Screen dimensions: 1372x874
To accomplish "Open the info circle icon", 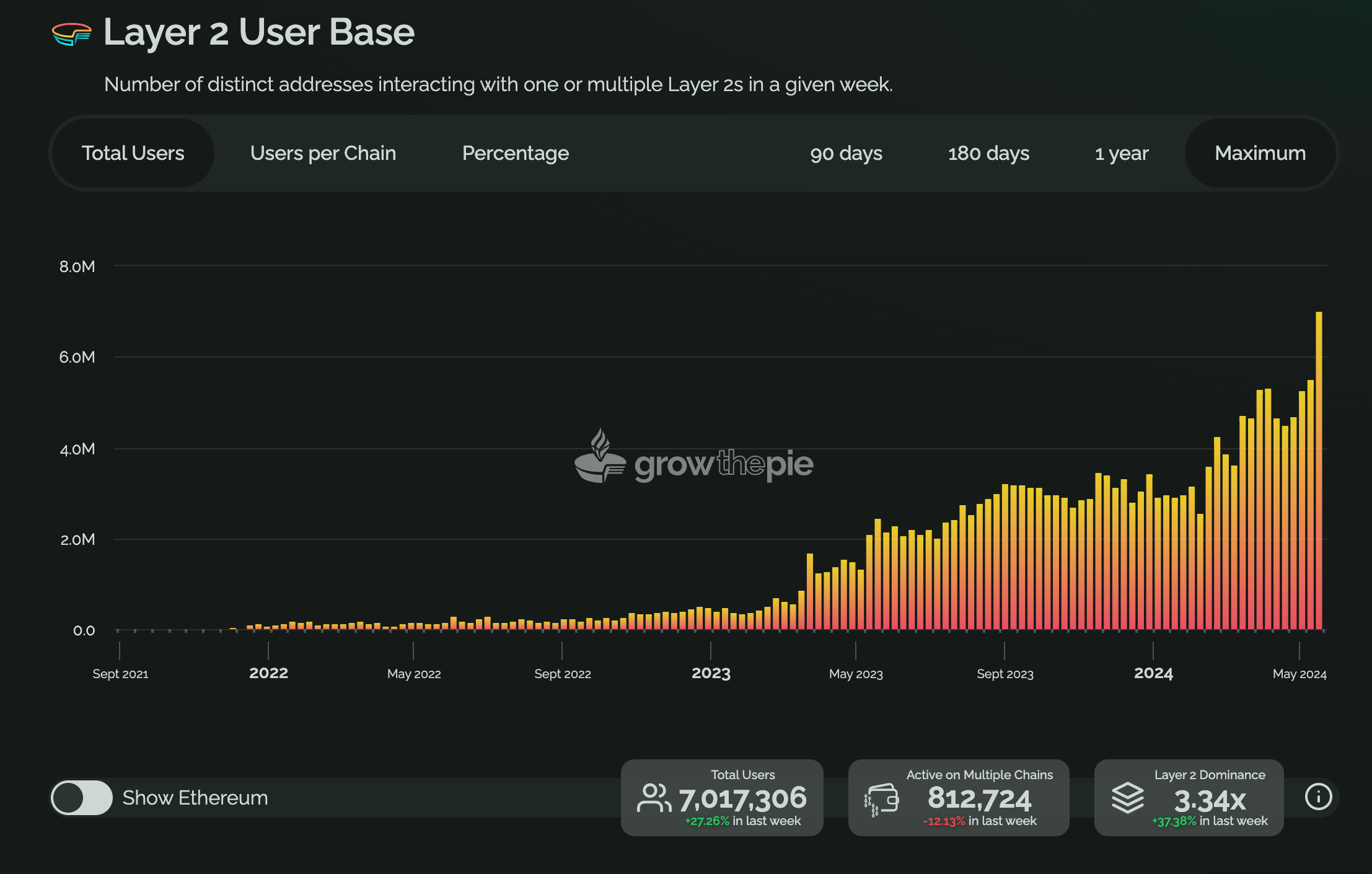I will click(1317, 797).
